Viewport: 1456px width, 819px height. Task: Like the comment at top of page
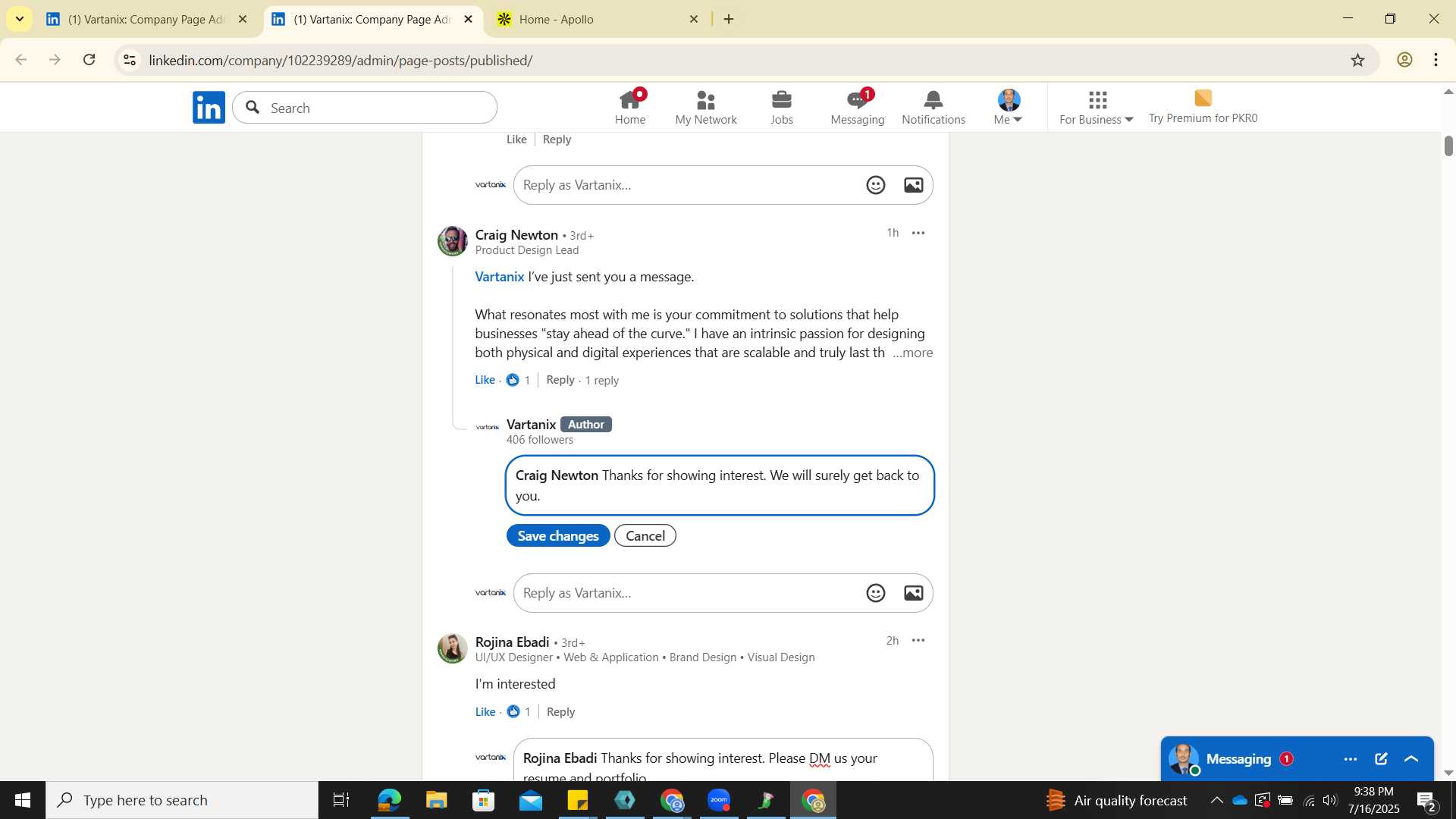[516, 140]
